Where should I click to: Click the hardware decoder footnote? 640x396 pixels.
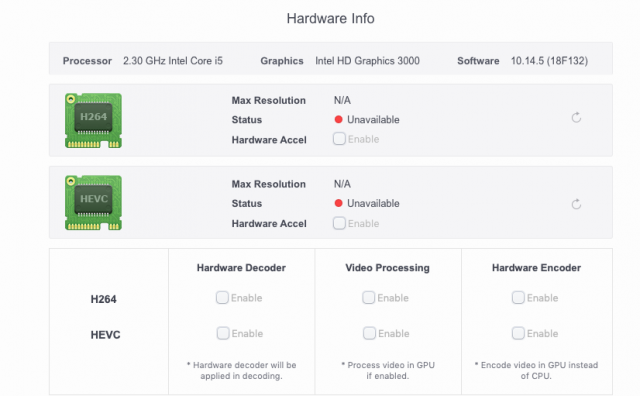pyautogui.click(x=241, y=370)
